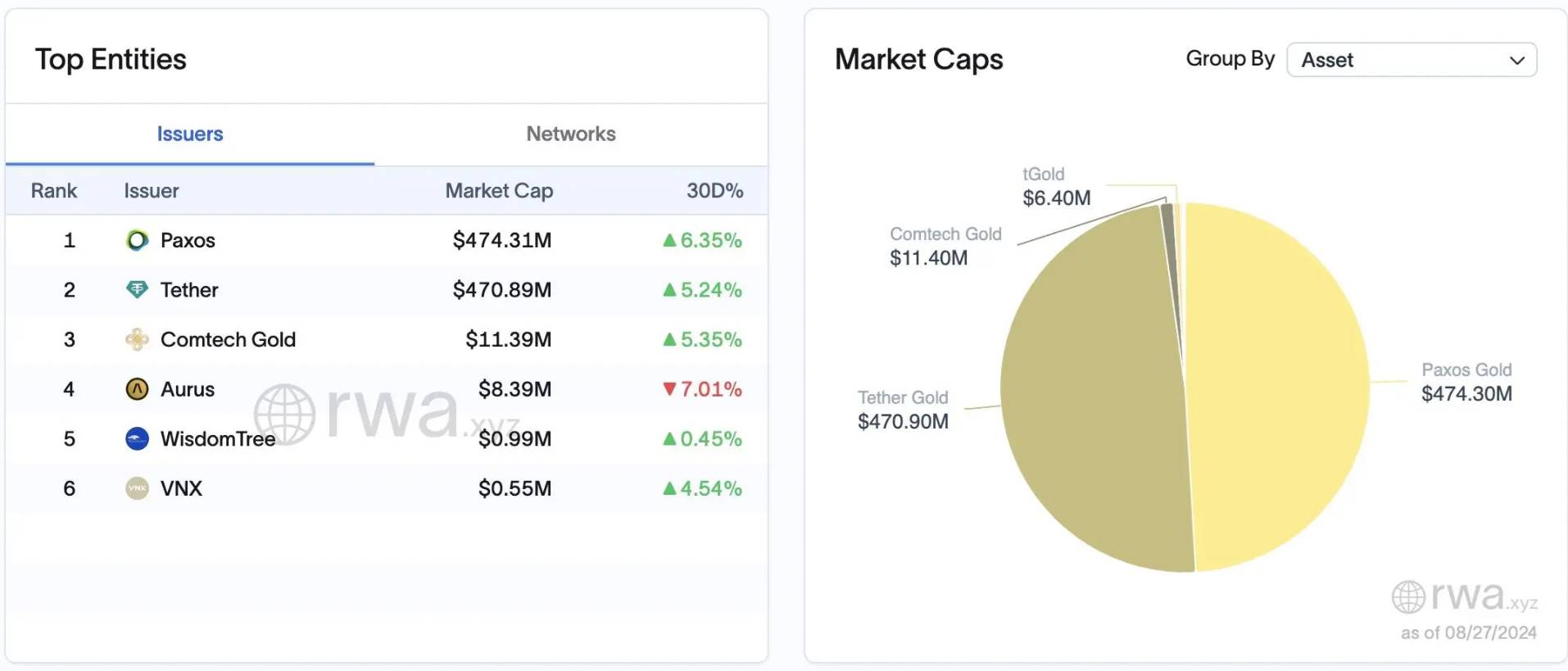Select the Paxos Gold pie slice
Image resolution: width=1568 pixels, height=671 pixels.
[1278, 385]
